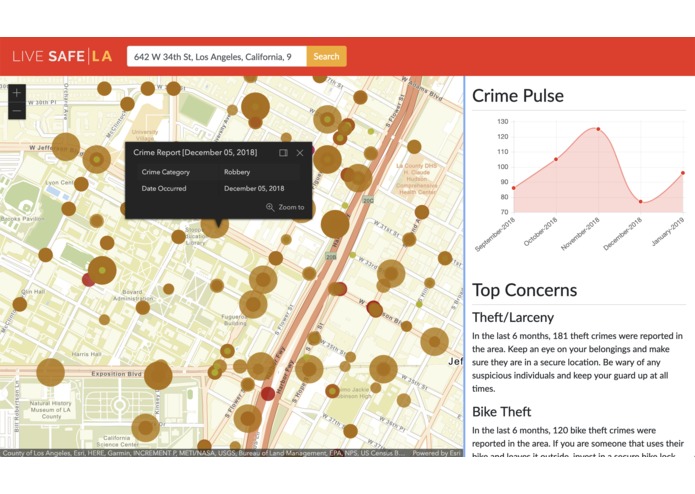This screenshot has width=695, height=494.
Task: Click the December 05, 2018 date value
Action: tap(254, 188)
